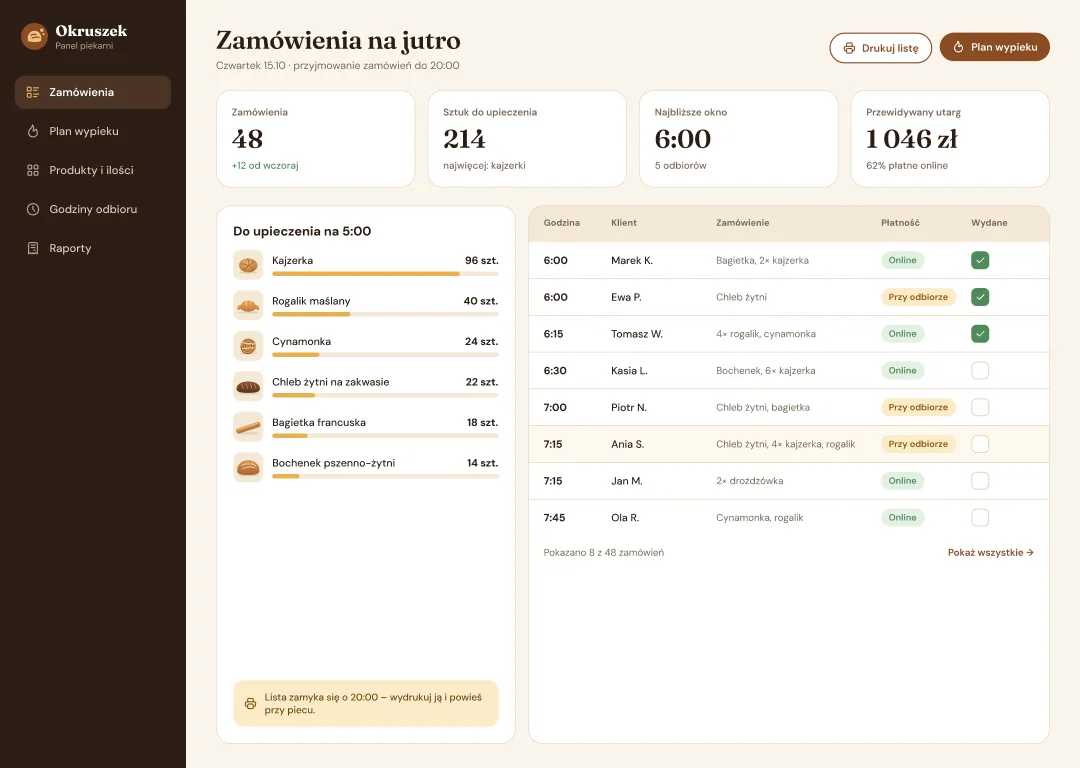The height and width of the screenshot is (768, 1080).
Task: Click the 'Lista zamyka się o 20:00' notice
Action: tap(366, 703)
